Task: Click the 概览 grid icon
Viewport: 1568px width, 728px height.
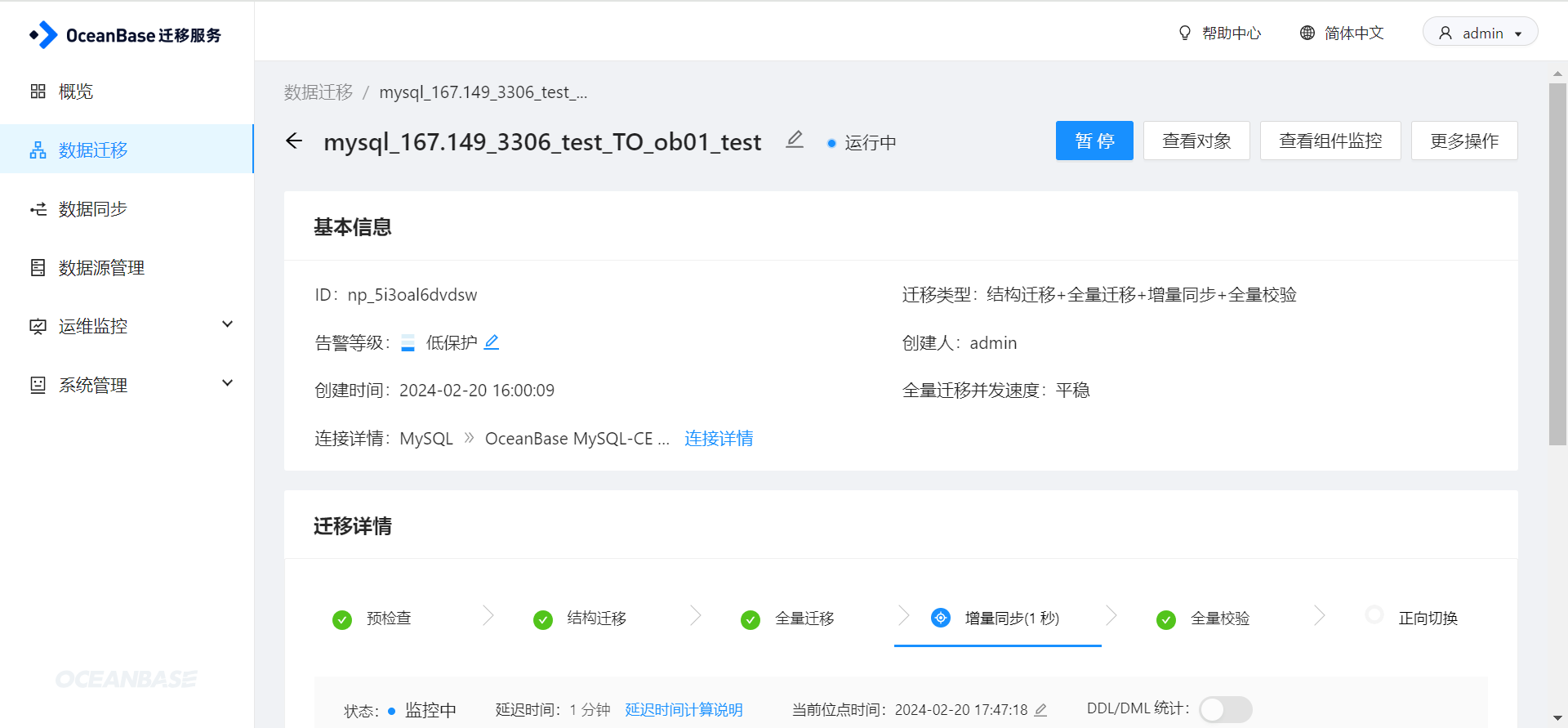Action: point(38,92)
